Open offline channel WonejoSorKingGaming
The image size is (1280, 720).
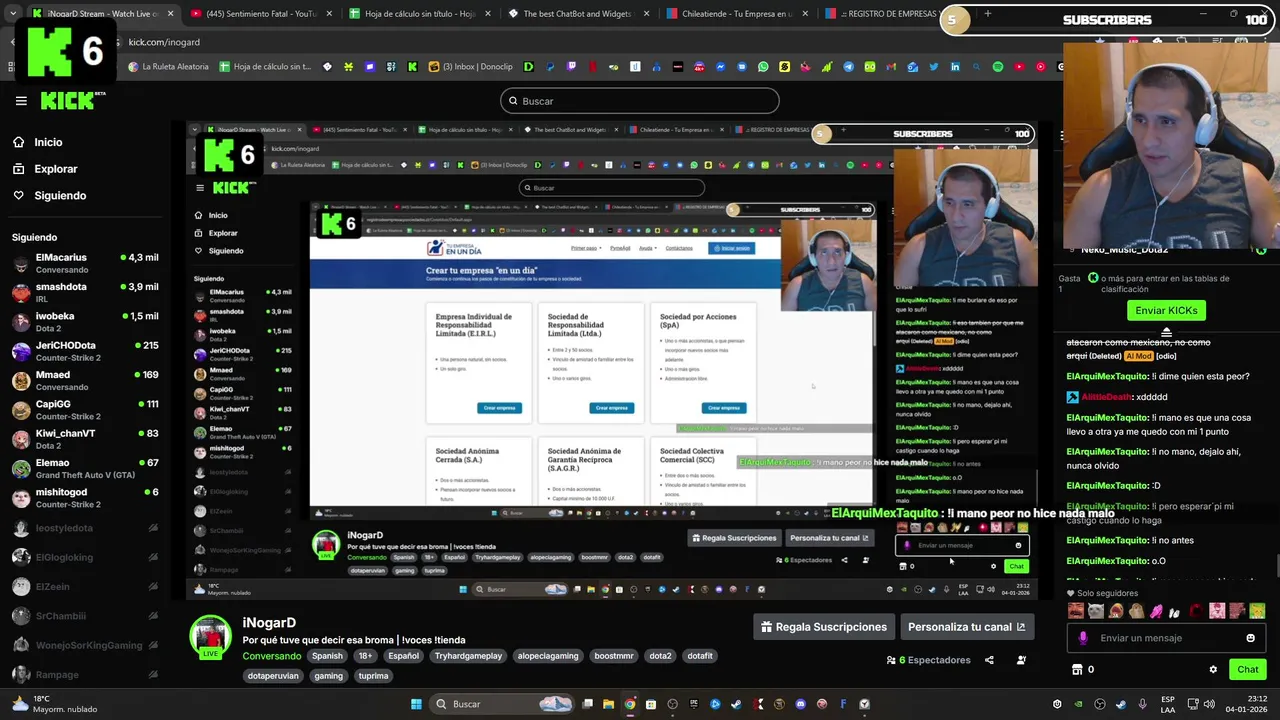[85, 645]
